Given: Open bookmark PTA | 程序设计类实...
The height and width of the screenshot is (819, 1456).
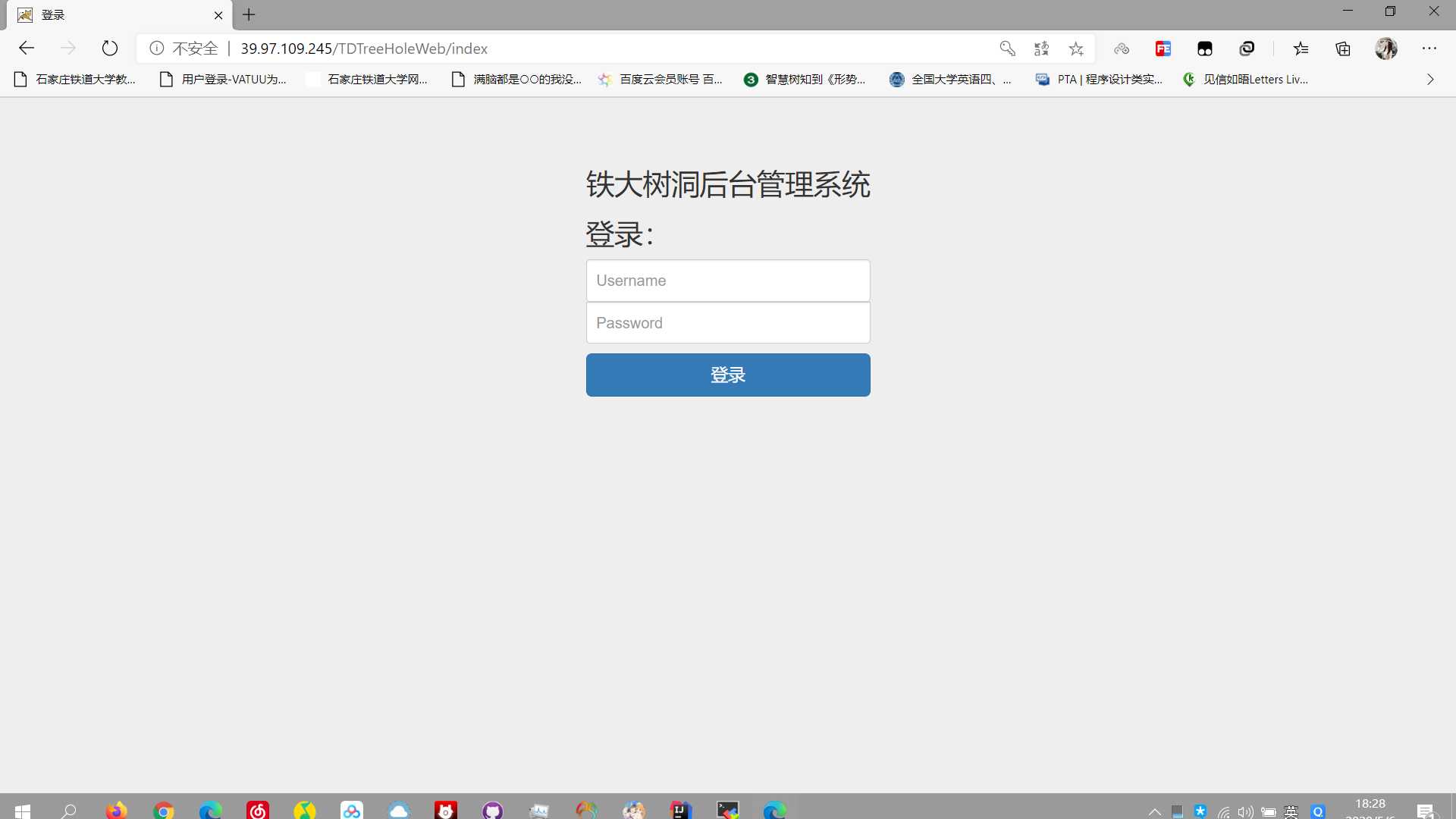Looking at the screenshot, I should point(1100,79).
